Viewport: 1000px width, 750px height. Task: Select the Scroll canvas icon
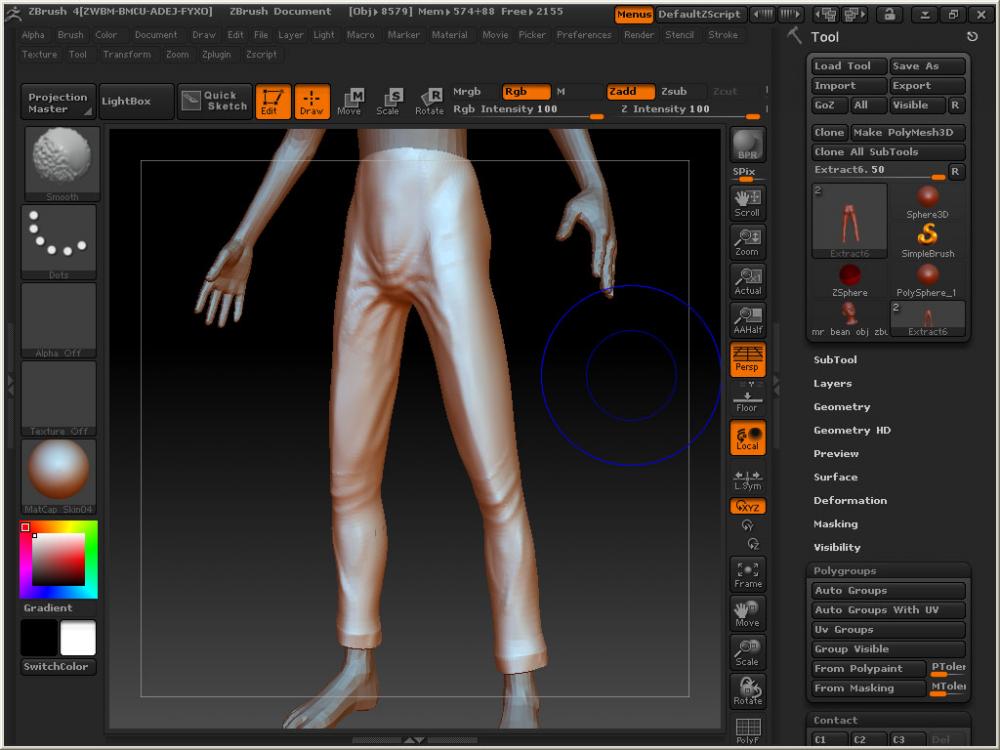coord(747,202)
